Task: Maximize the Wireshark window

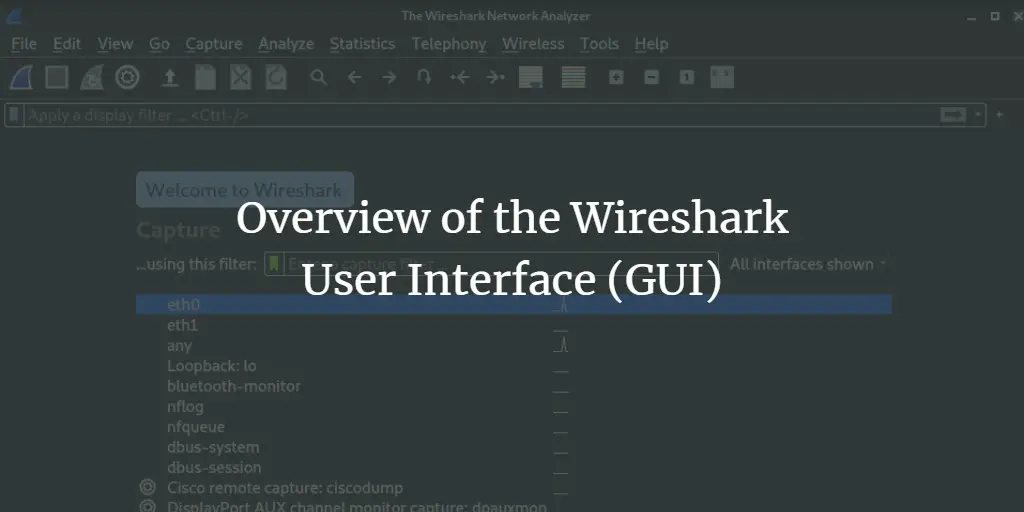Action: pos(995,16)
